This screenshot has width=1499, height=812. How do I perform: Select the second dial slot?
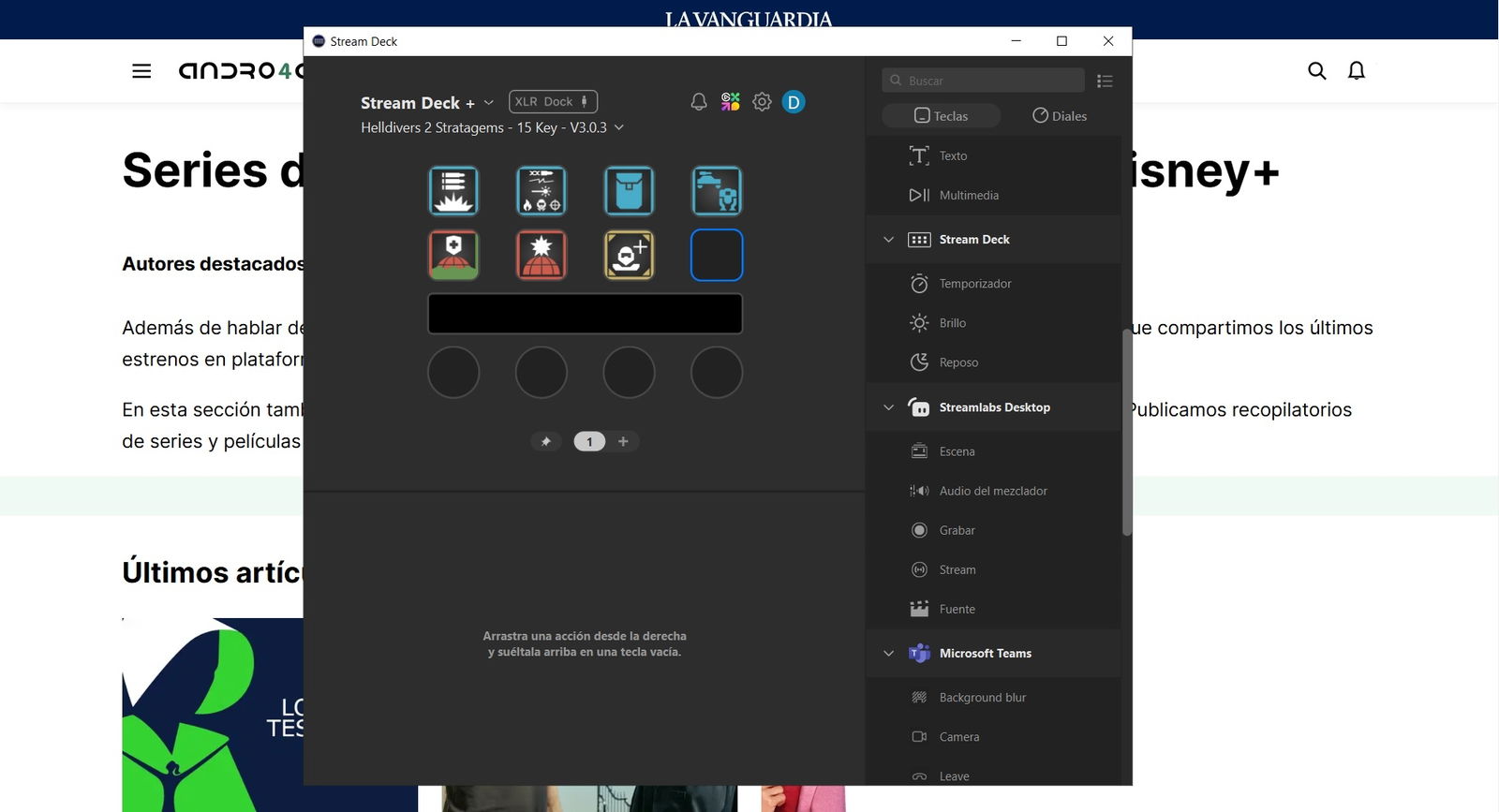[542, 373]
